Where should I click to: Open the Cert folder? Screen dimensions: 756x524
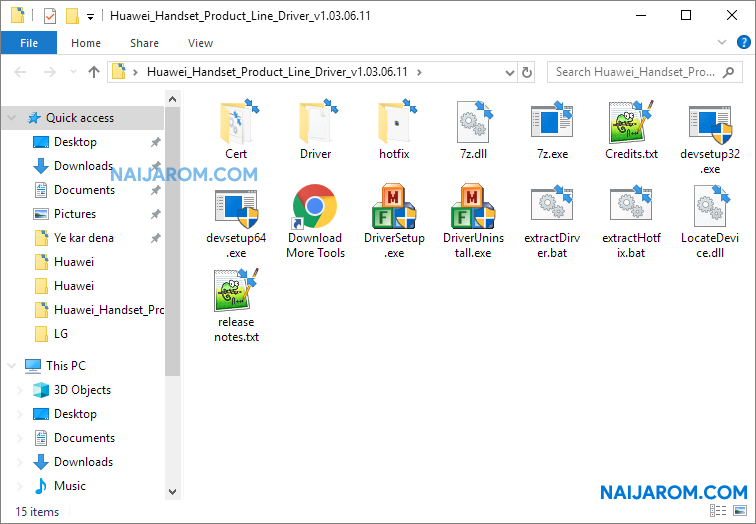click(x=236, y=129)
